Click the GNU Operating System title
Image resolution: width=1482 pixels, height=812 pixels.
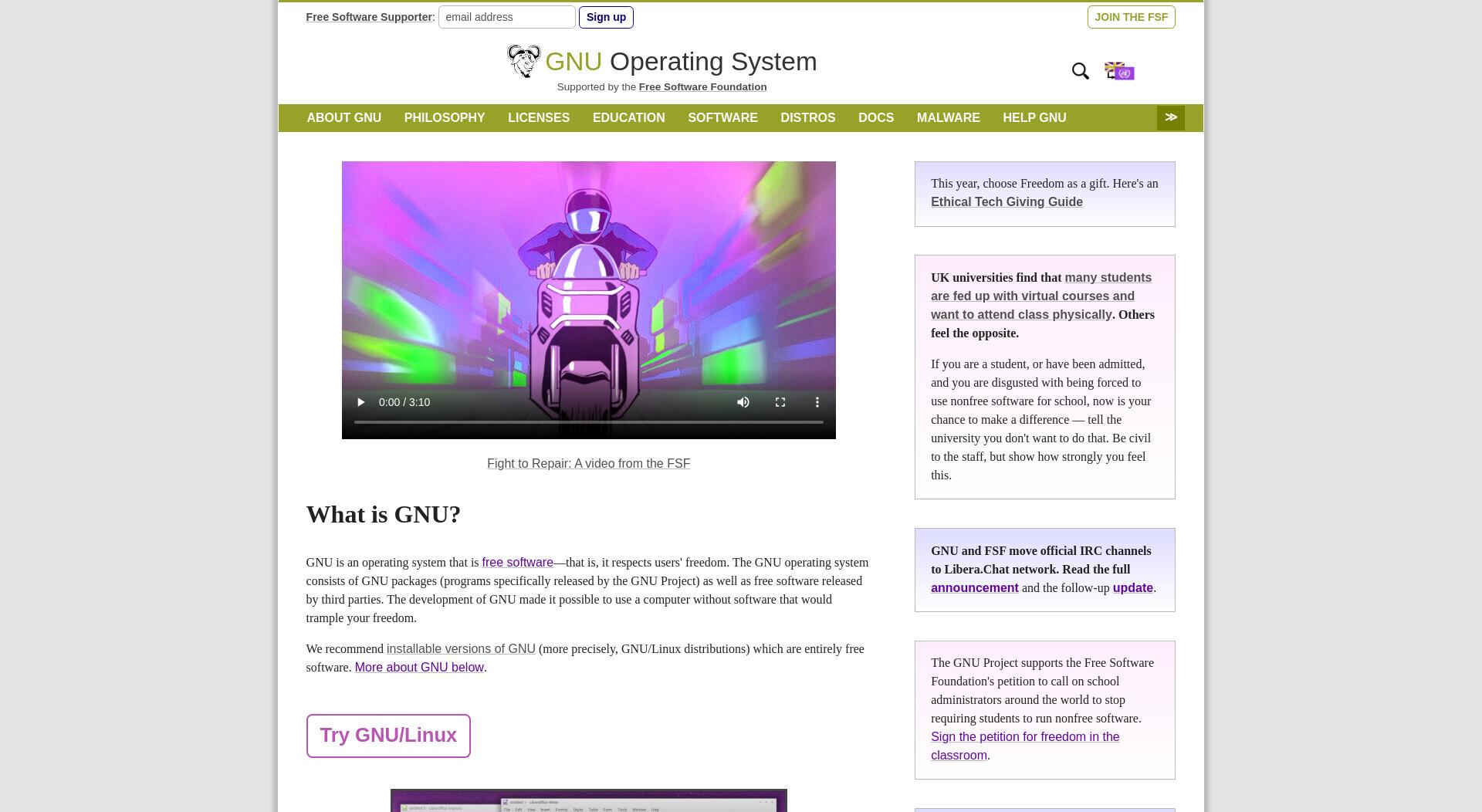681,62
